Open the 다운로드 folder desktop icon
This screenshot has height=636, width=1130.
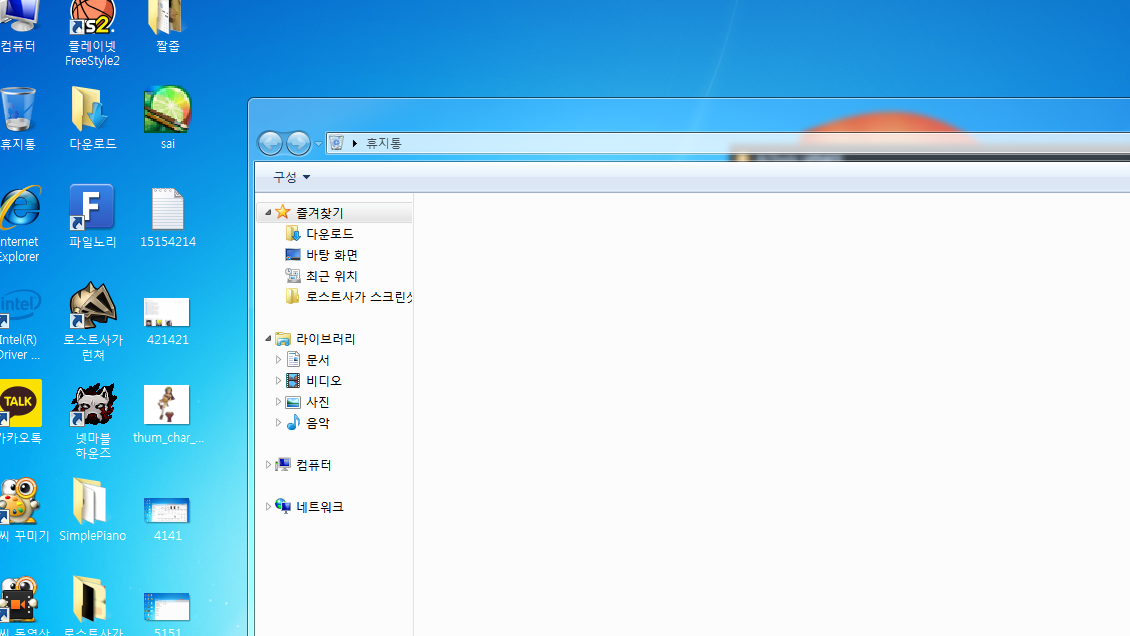click(92, 119)
